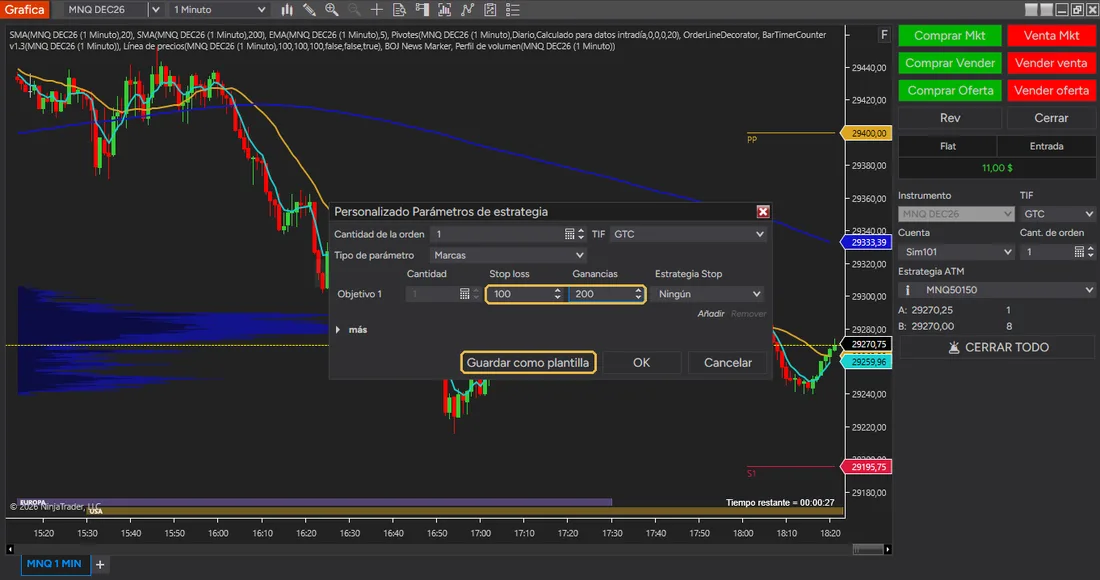The height and width of the screenshot is (580, 1100).
Task: Open the 1 Minuto interval dropdown
Action: (219, 10)
